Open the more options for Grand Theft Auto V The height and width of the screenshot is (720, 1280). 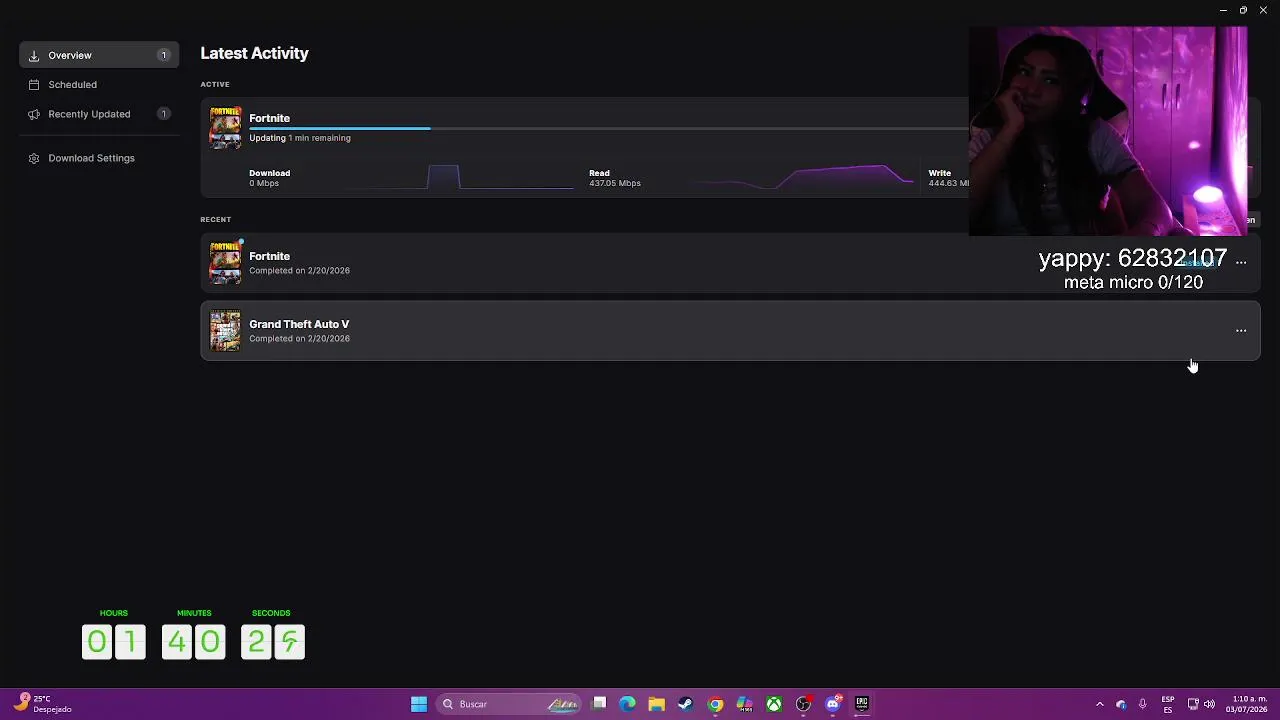pos(1241,330)
